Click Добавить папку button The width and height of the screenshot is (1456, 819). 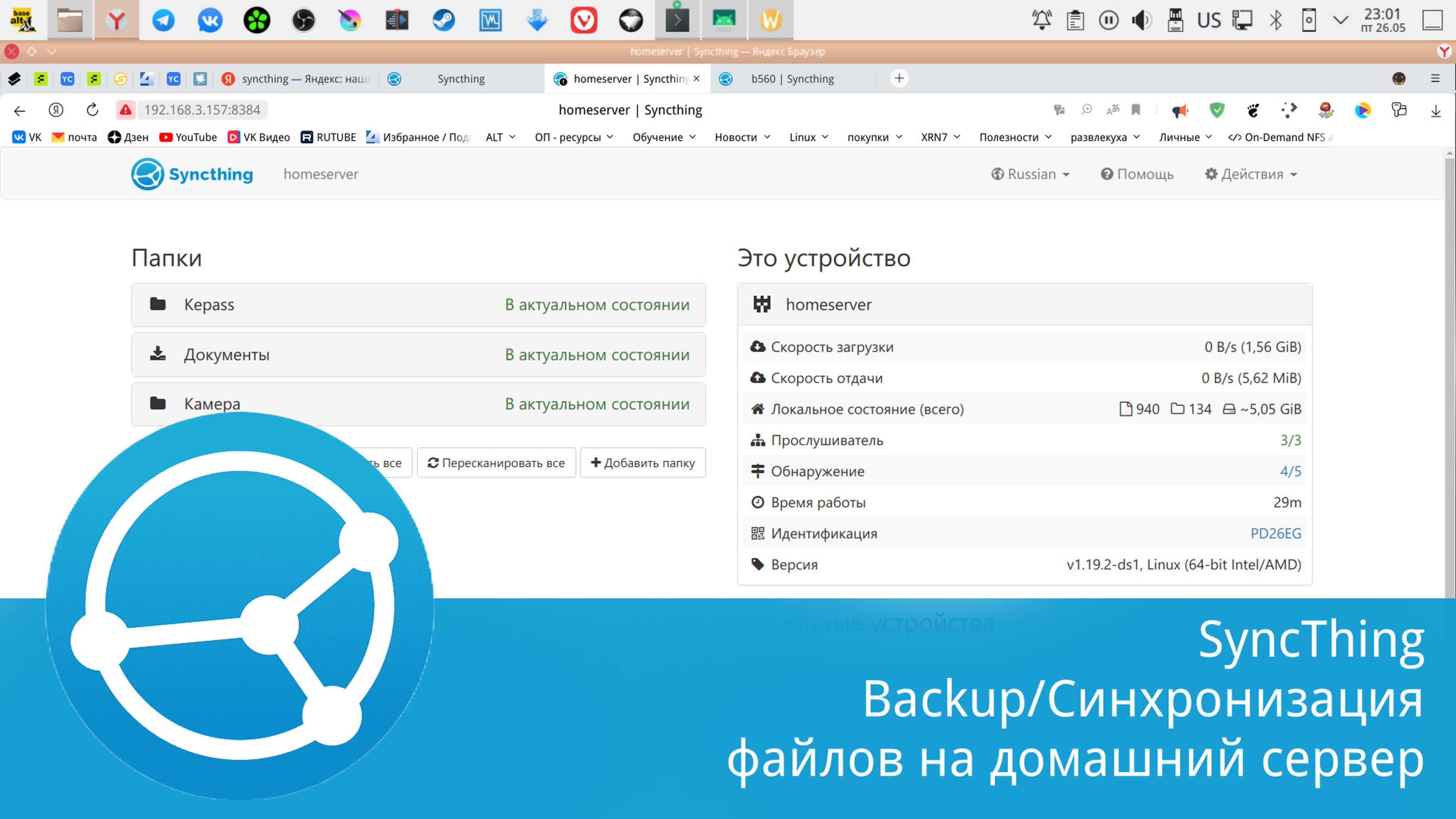pyautogui.click(x=644, y=462)
